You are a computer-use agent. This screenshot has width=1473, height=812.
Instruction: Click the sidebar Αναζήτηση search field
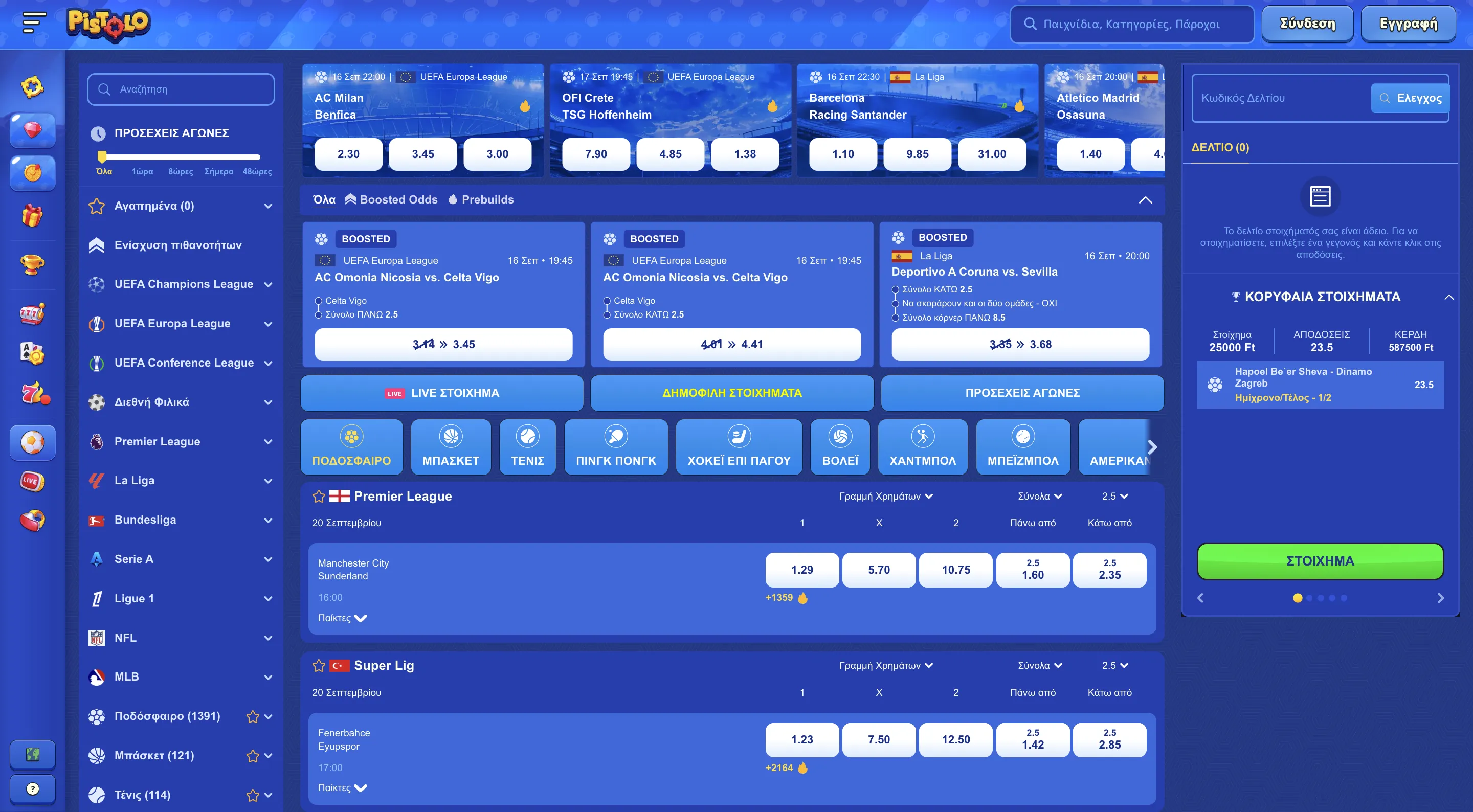pos(181,89)
